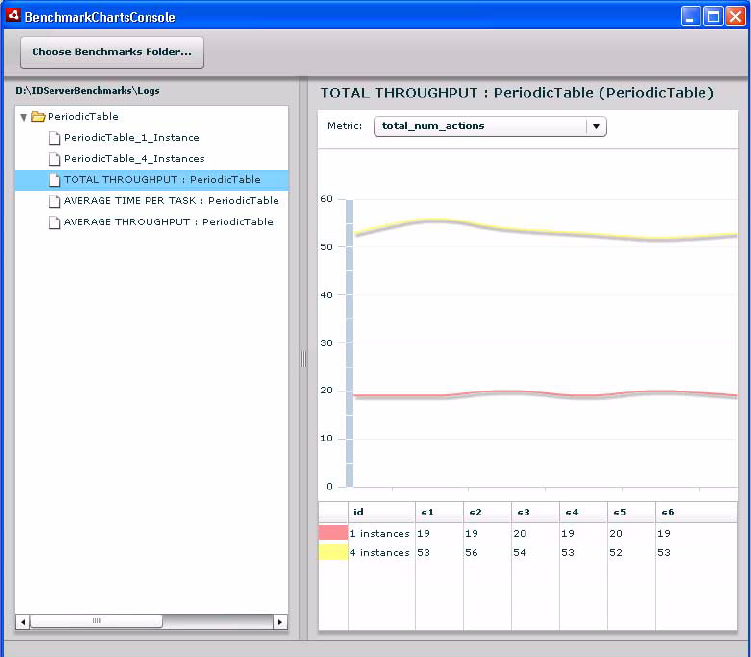Click the vertical panel splitter handle
This screenshot has width=751, height=657.
[x=303, y=358]
